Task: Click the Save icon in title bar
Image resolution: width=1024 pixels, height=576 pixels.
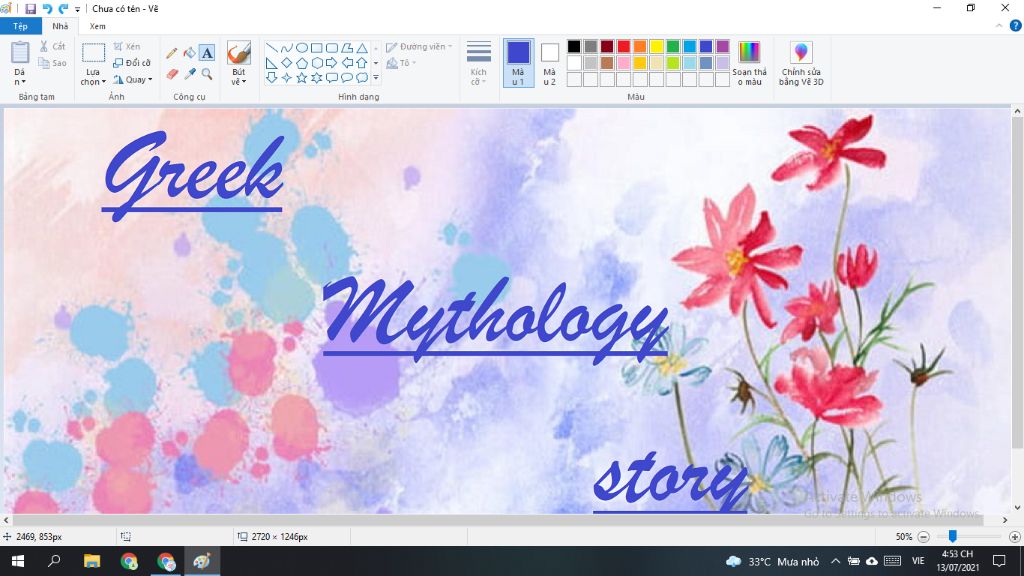Action: 30,8
